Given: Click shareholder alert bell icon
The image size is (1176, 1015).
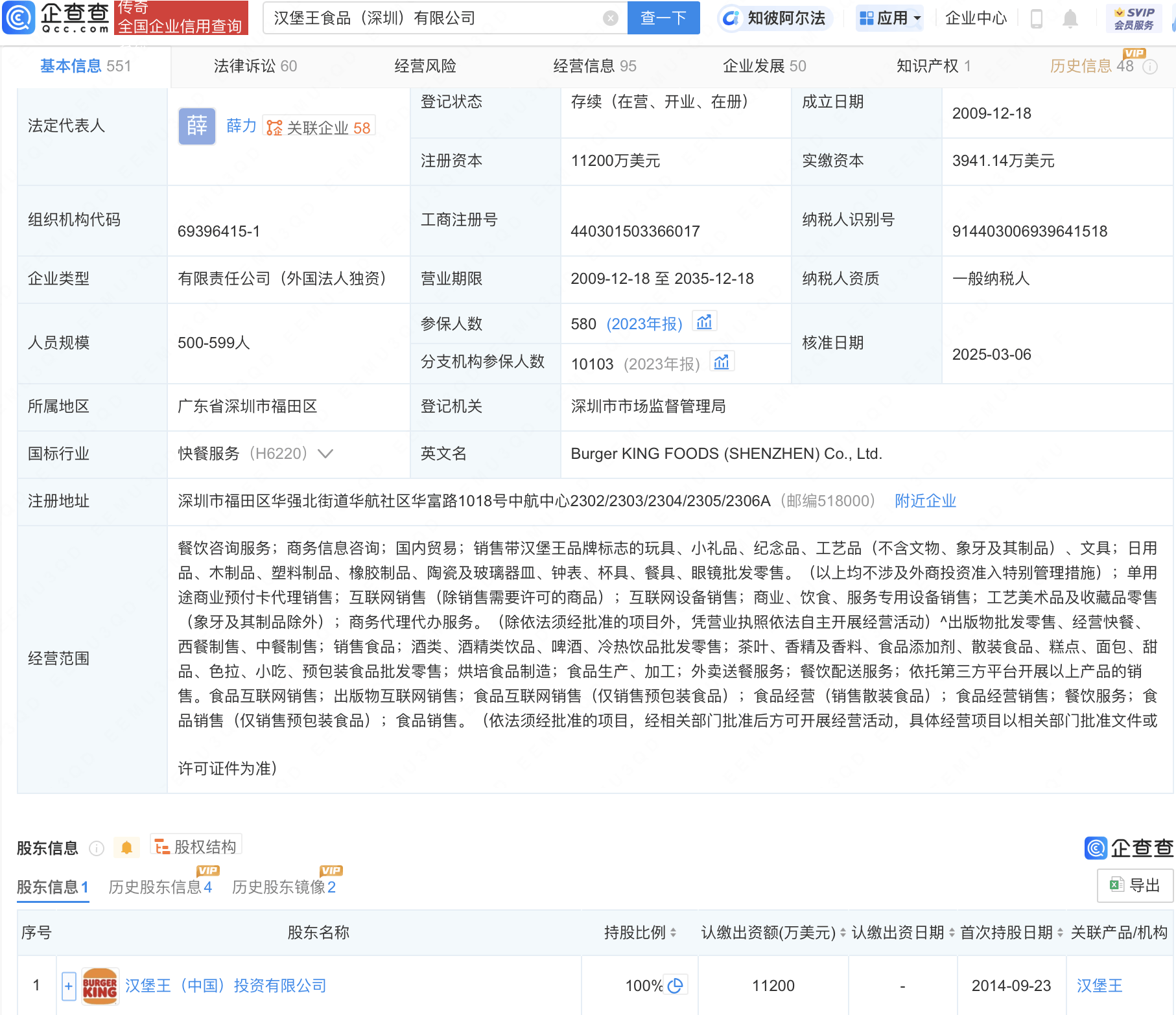Looking at the screenshot, I should [126, 847].
